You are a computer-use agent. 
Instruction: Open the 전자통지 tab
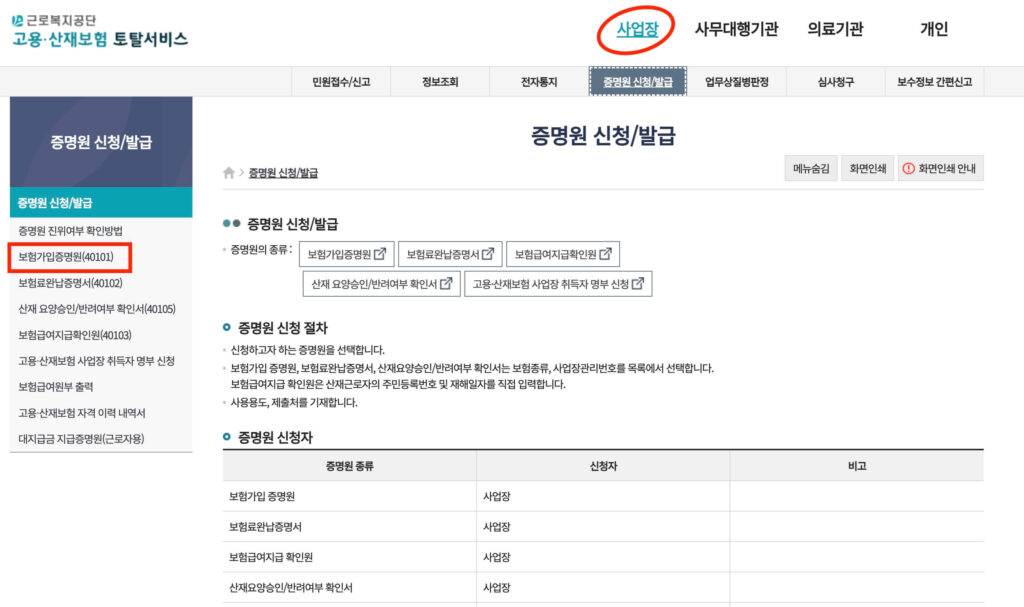[x=539, y=82]
